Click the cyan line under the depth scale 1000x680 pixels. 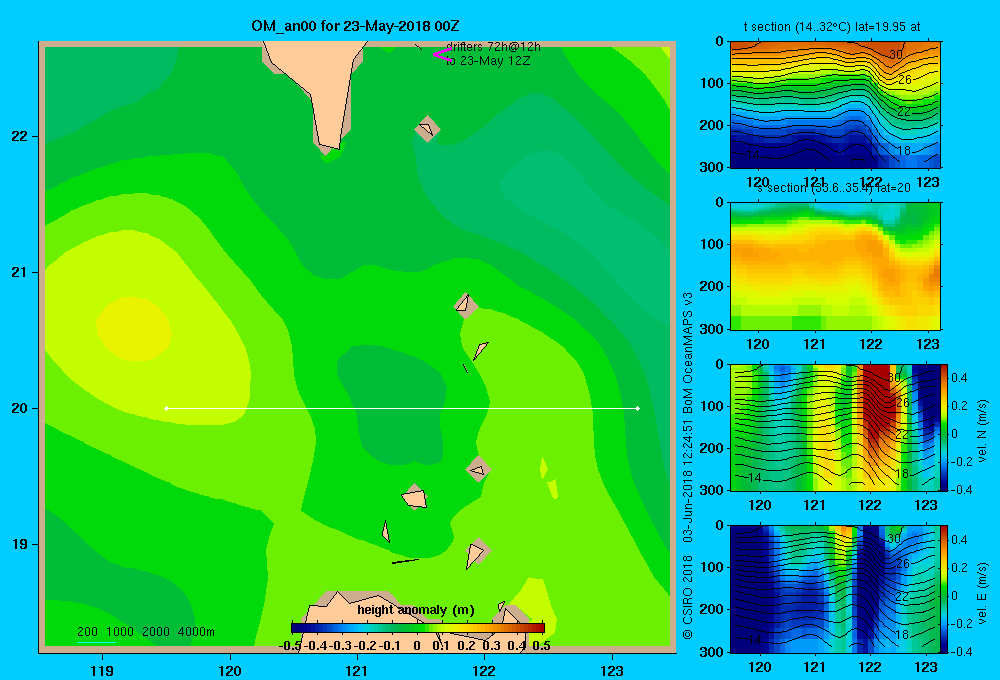96,642
